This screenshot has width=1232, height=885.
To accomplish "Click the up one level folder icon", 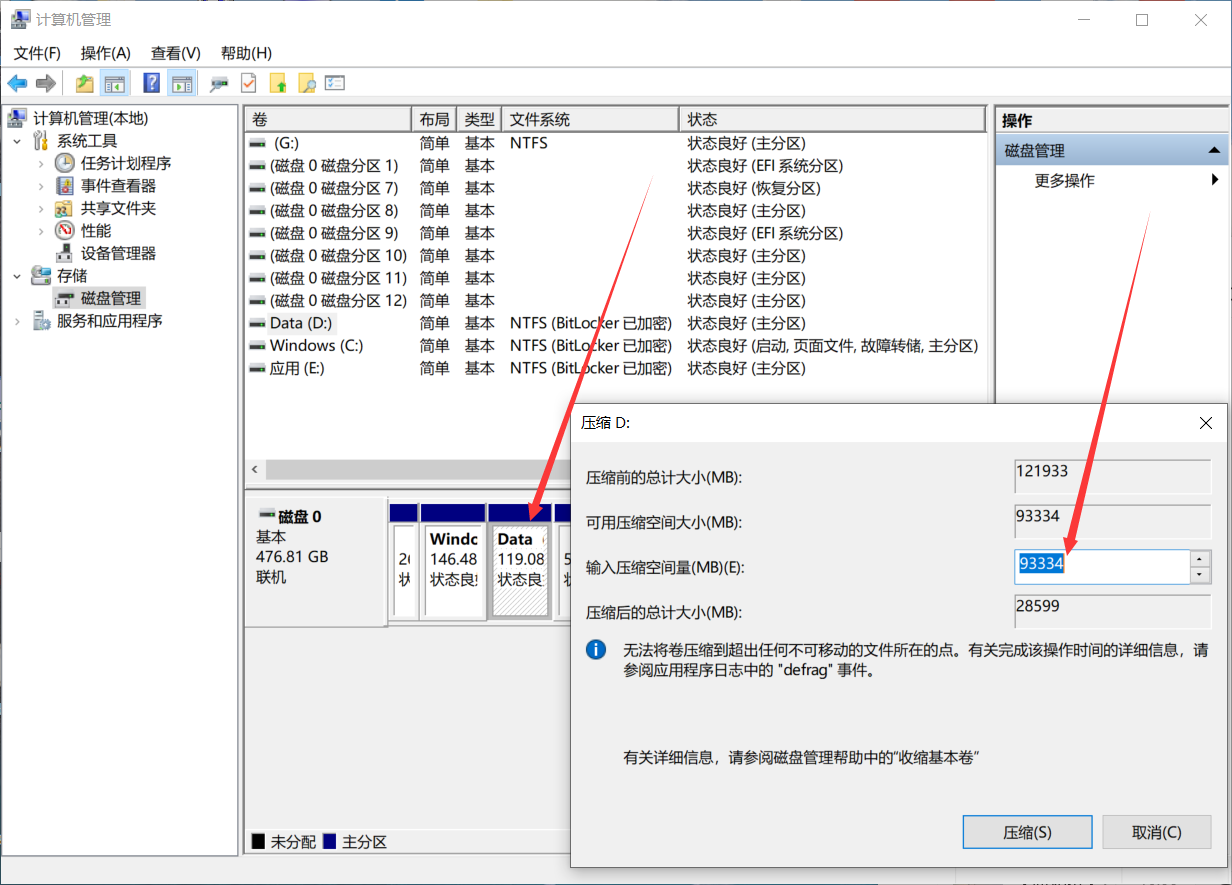I will 84,82.
